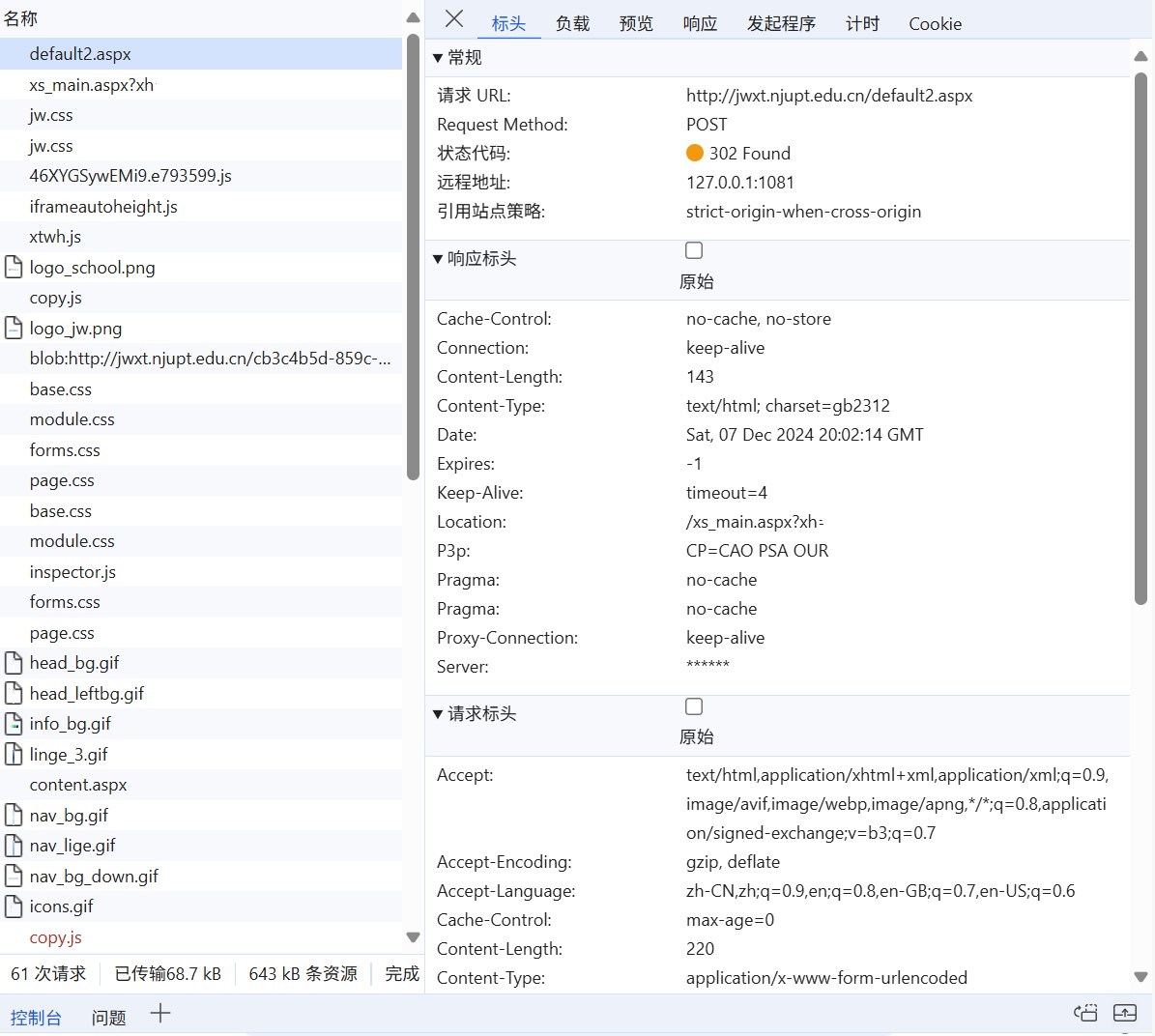The image size is (1155, 1036).
Task: Collapse the 请求标头 section
Action: (x=438, y=713)
